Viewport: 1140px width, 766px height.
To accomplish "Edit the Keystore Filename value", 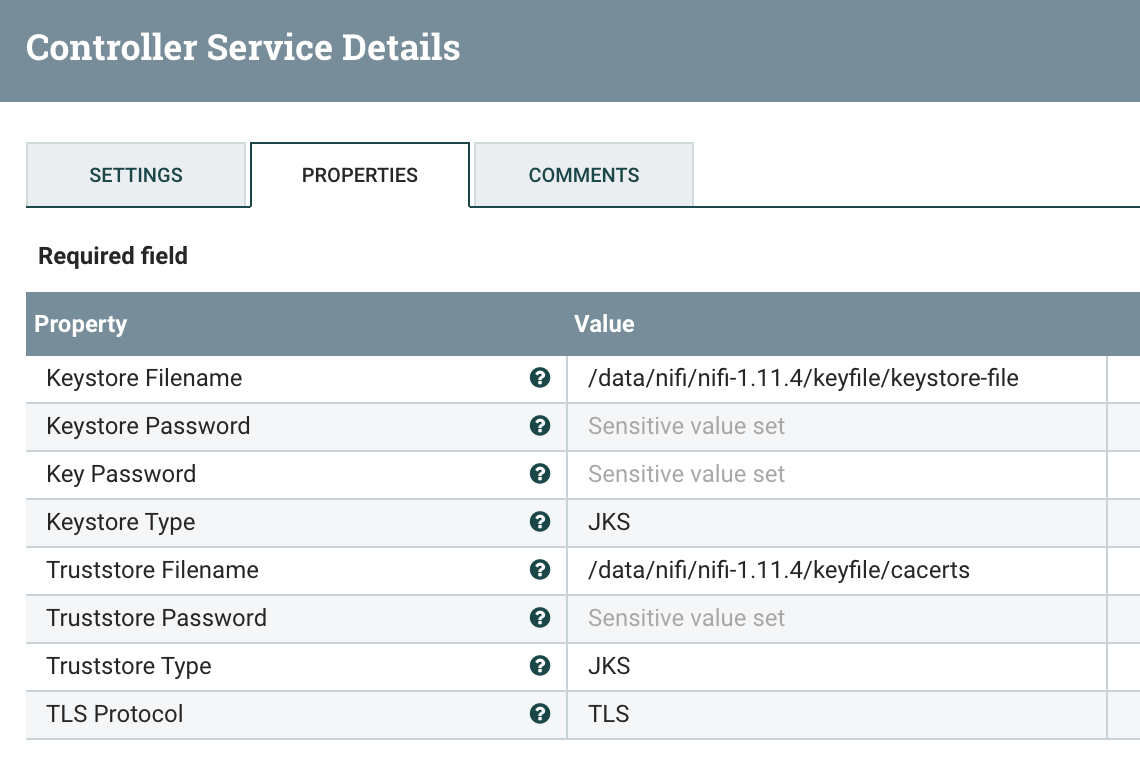I will tap(803, 378).
